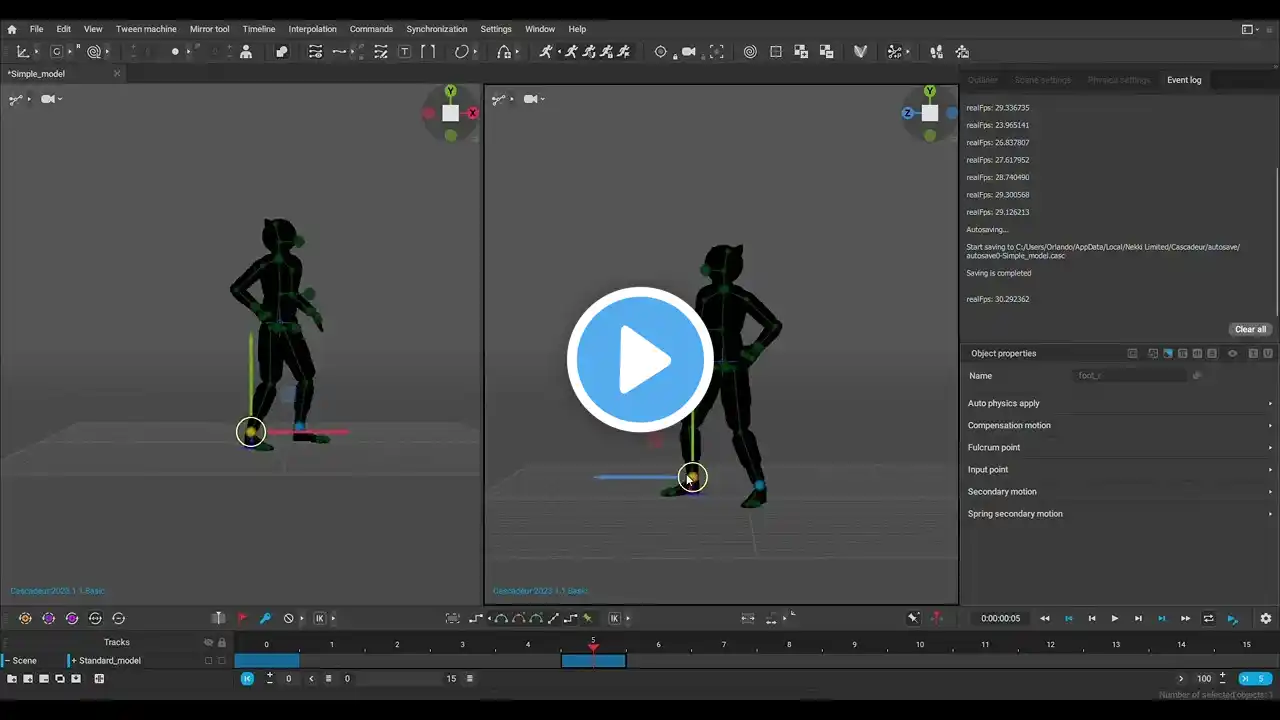
Task: Toggle lock checkbox for Standard_model track
Action: pyautogui.click(x=222, y=661)
